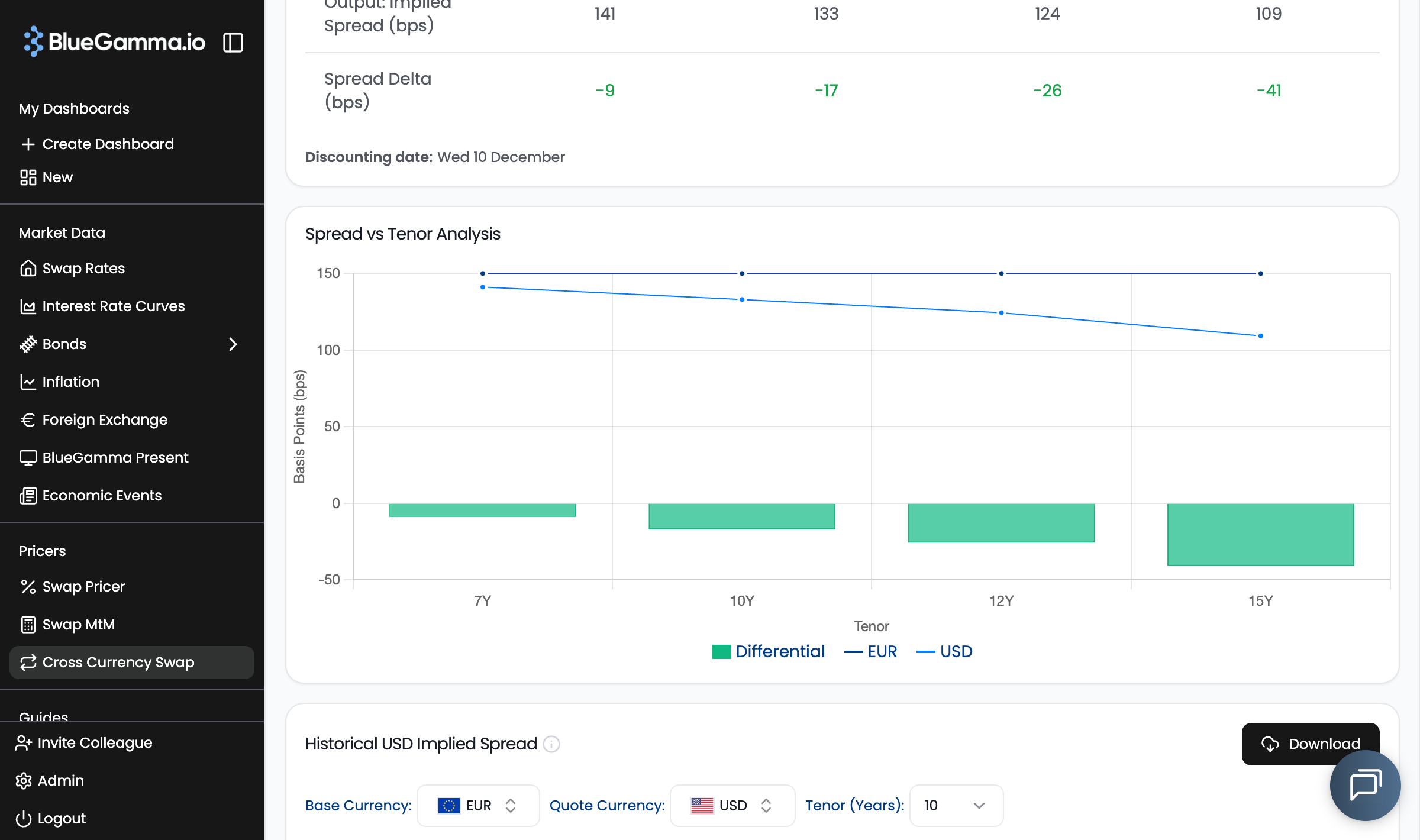Toggle the USD line visibility
Image resolution: width=1420 pixels, height=840 pixels.
click(x=945, y=651)
